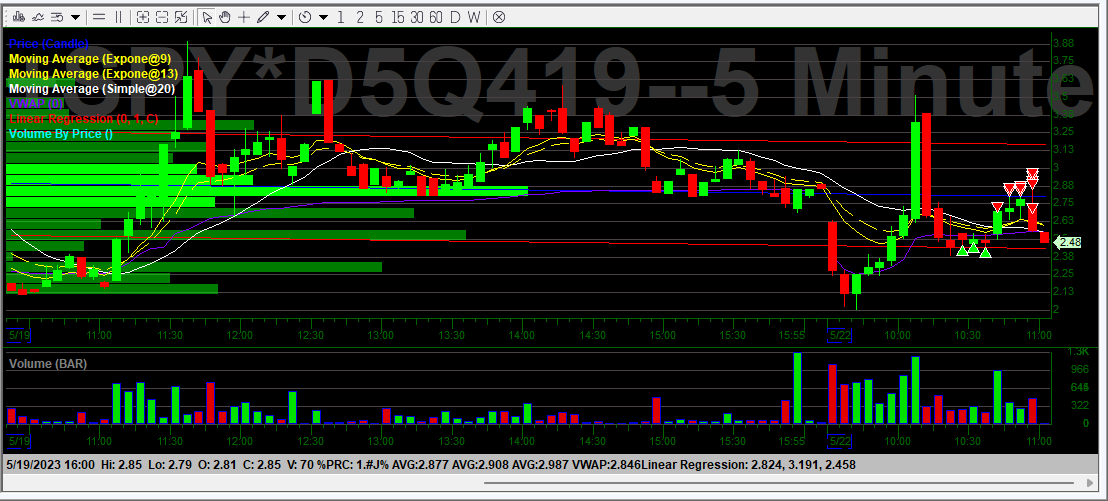Viewport: 1108px width, 501px height.
Task: Select the hand pan tool
Action: click(225, 17)
